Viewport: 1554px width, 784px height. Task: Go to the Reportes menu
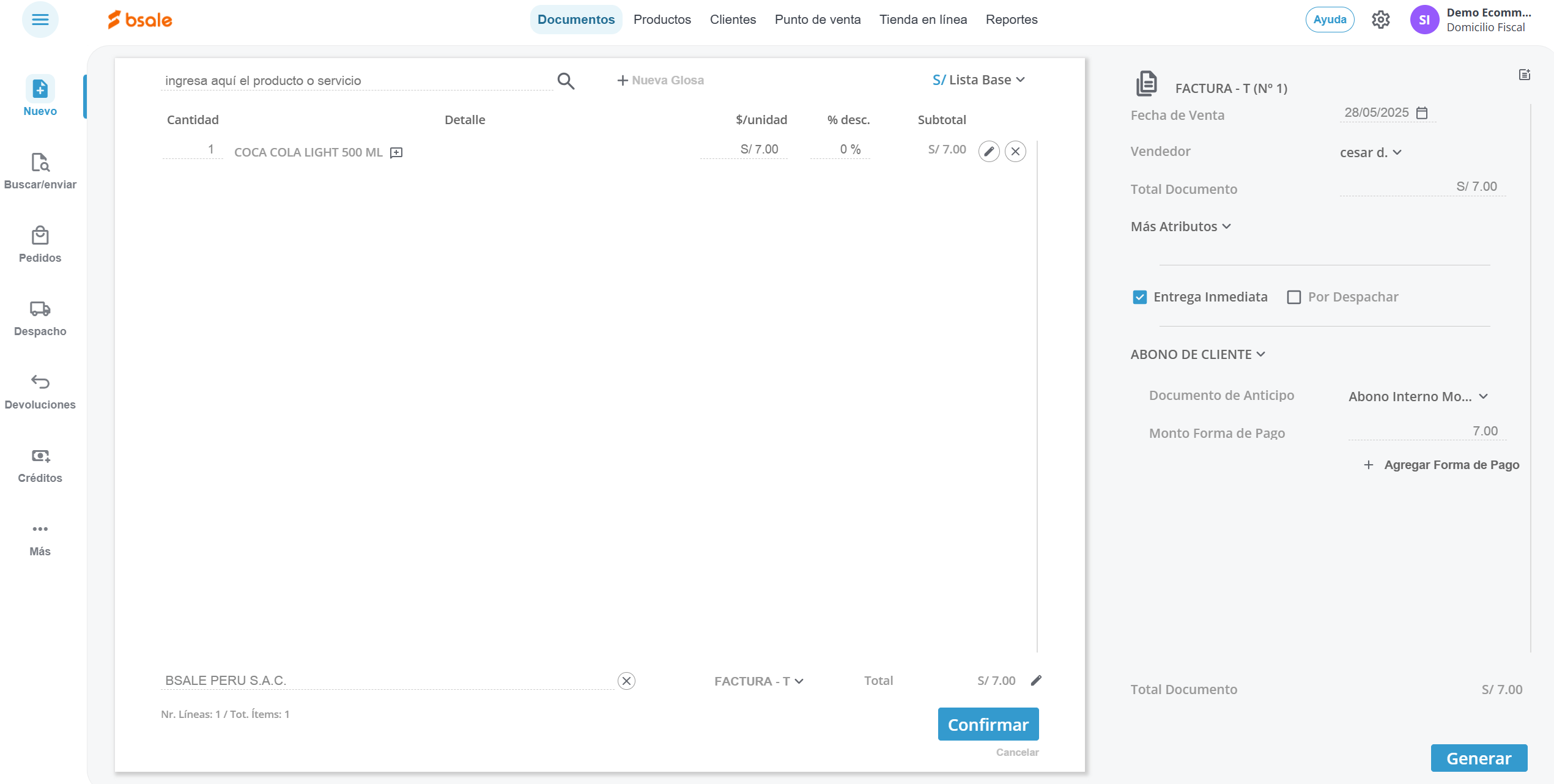[x=1011, y=20]
